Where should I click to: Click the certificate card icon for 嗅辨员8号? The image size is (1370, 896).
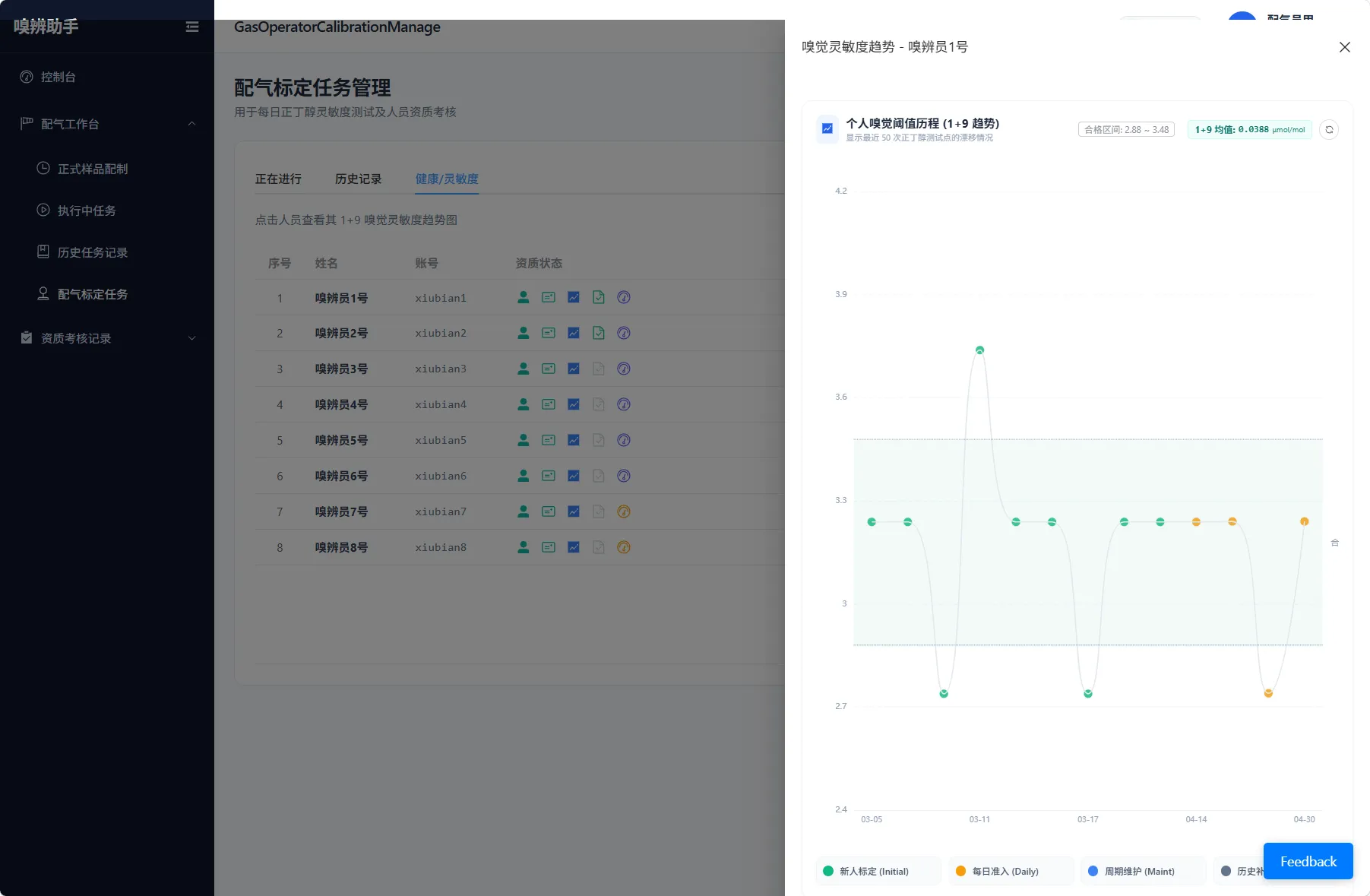click(549, 547)
